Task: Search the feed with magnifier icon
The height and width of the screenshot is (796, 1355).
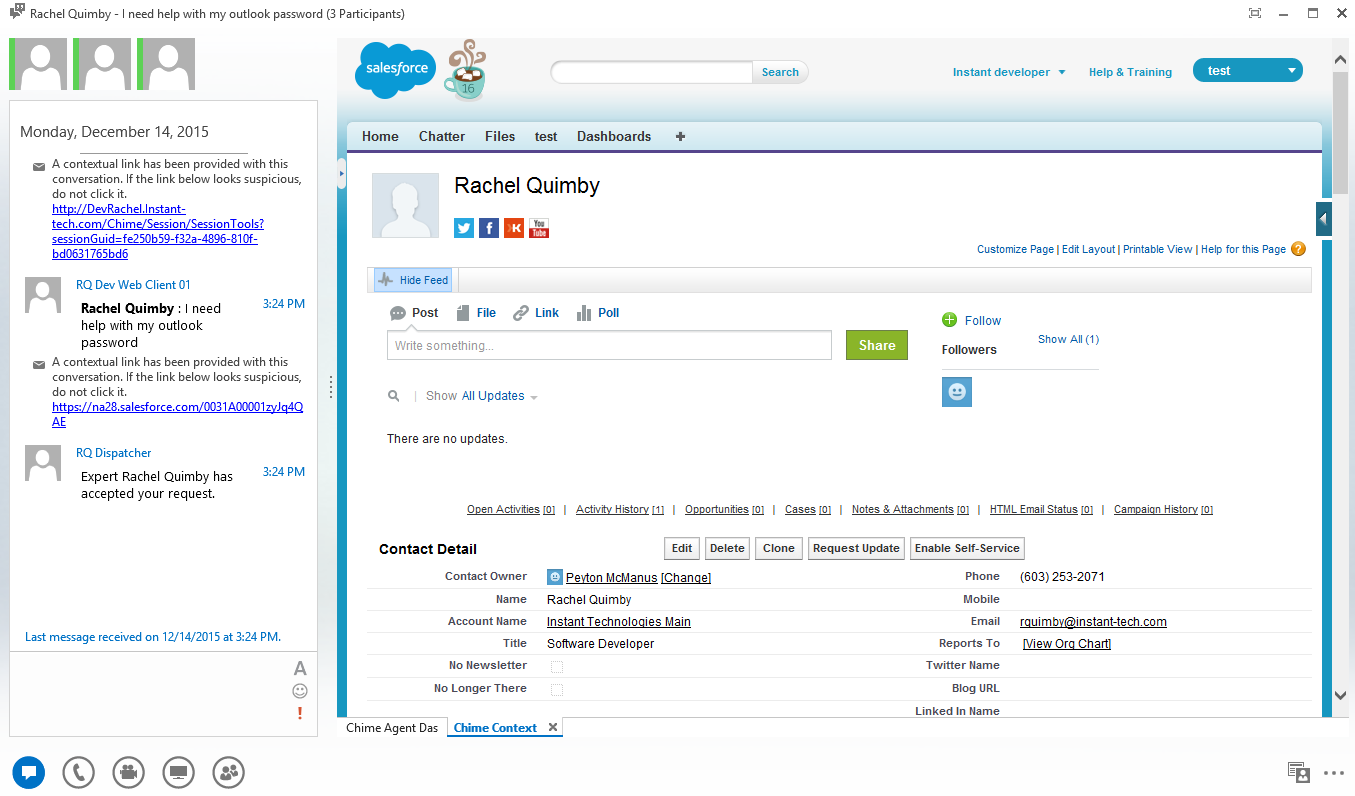Action: tap(394, 396)
